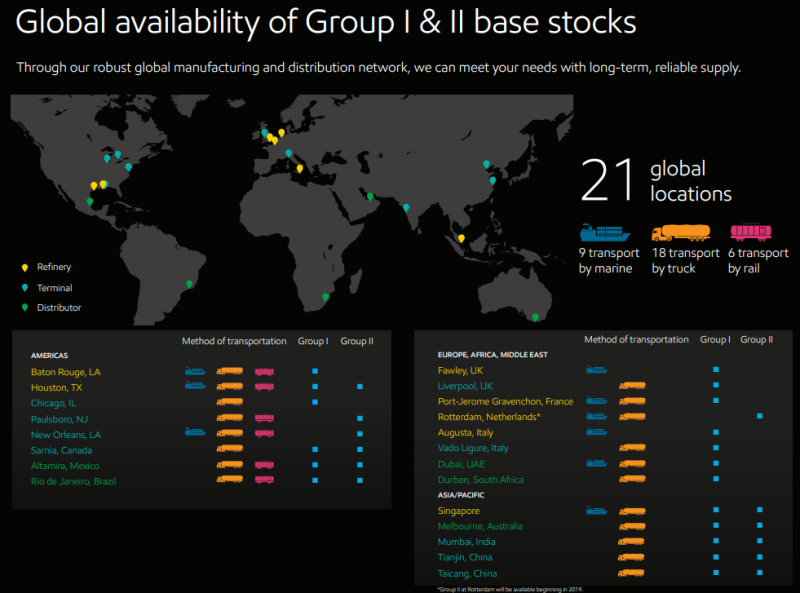Click the Mumbai terminal pin in India
The image size is (800, 593).
405,207
